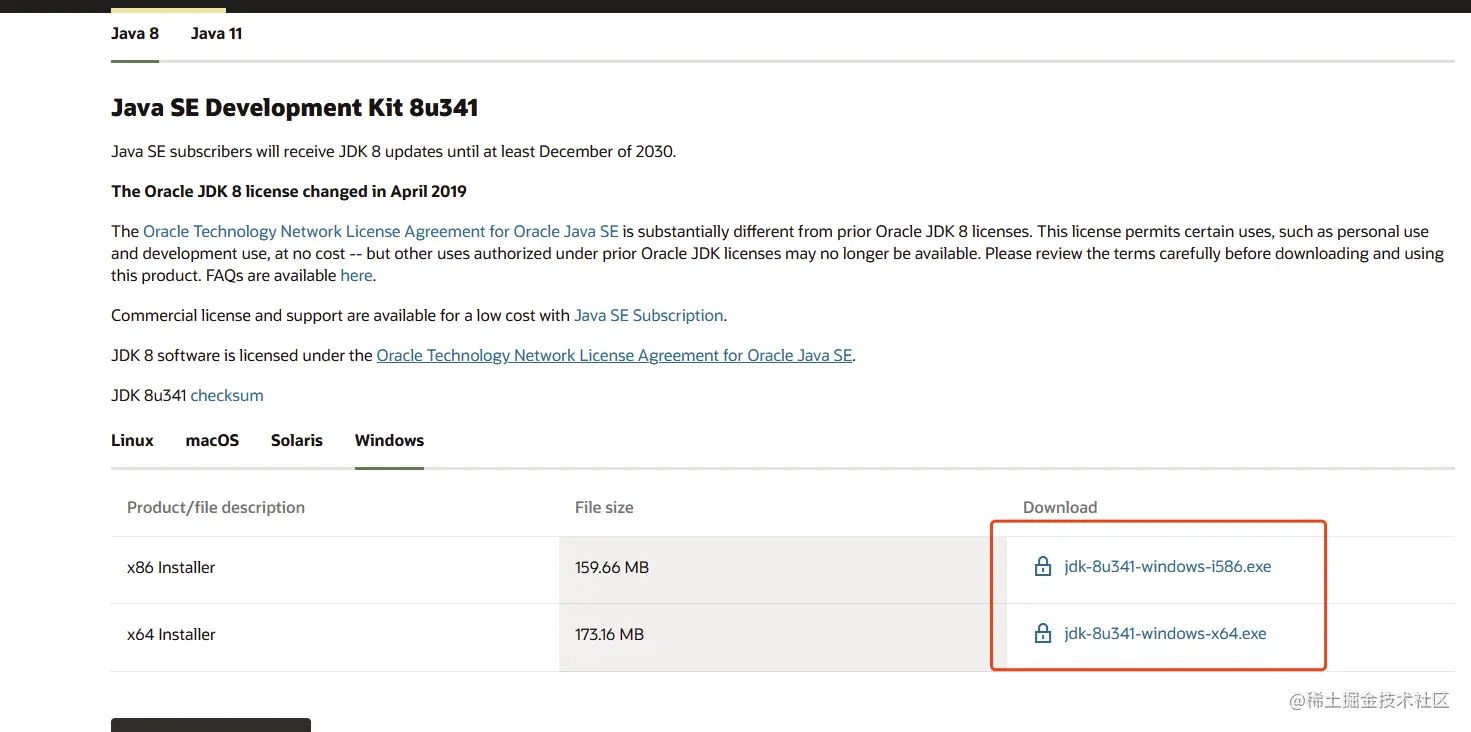Click the lock icon beside jdk-8u341-windows-x64.exe
This screenshot has width=1471, height=732.
coord(1043,634)
